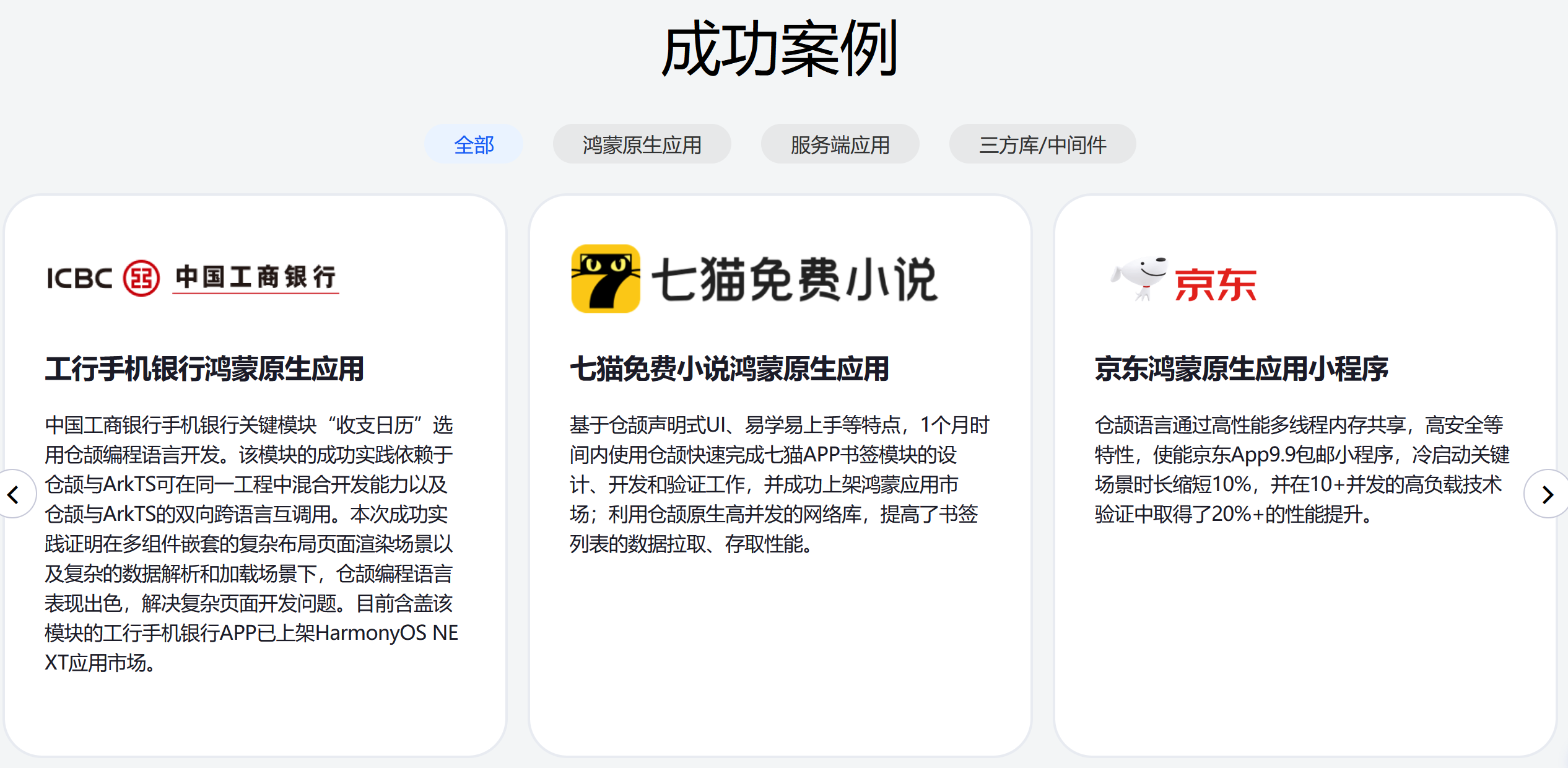Open 京东鸿蒙原生应用小程序 case title
Image resolution: width=1568 pixels, height=768 pixels.
1242,369
